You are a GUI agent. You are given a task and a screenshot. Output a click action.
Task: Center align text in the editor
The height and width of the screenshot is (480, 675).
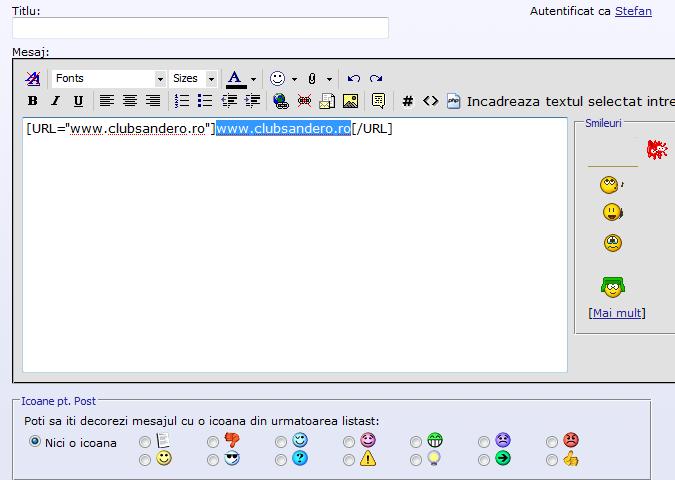(130, 101)
